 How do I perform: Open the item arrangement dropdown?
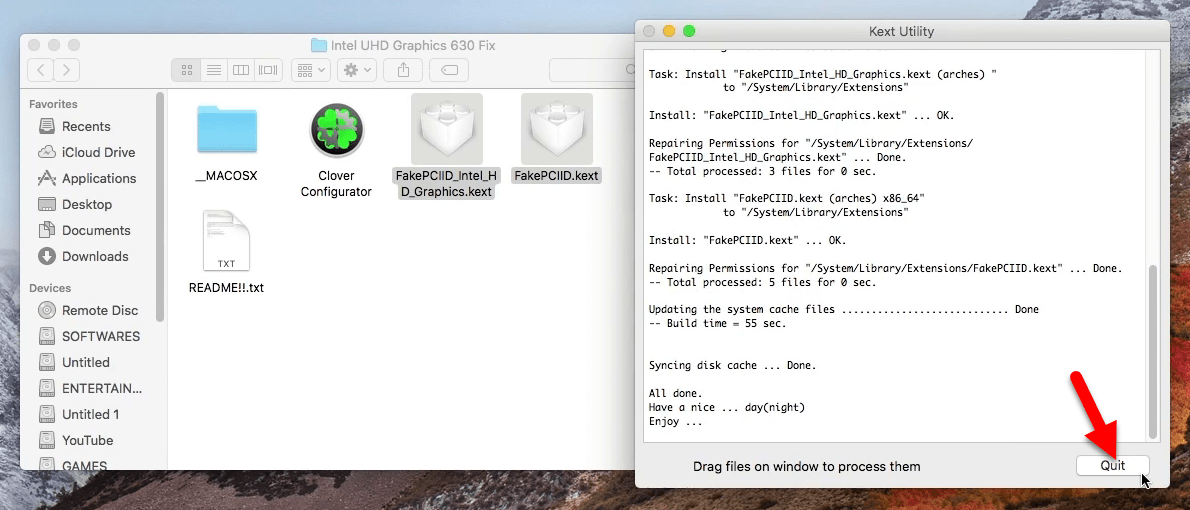[x=310, y=70]
